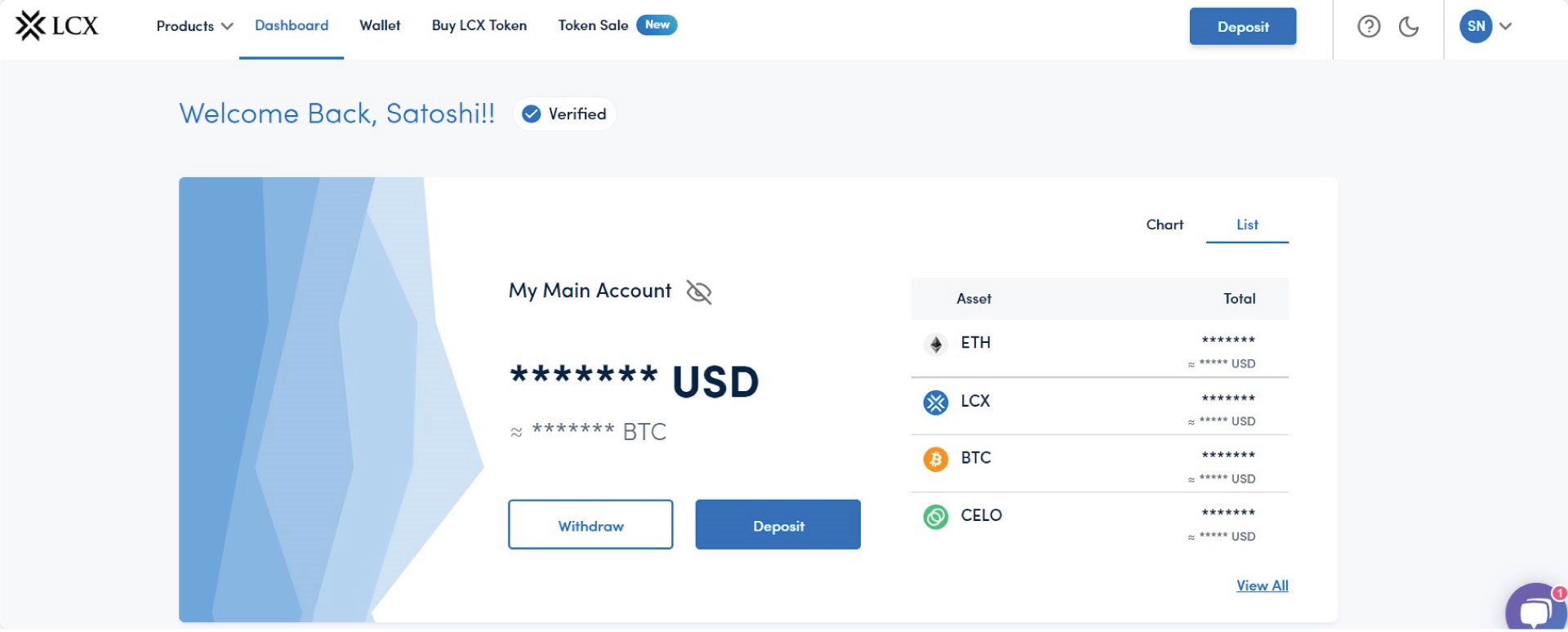Toggle dark mode moon icon
This screenshot has height=632, width=1568.
pyautogui.click(x=1409, y=27)
